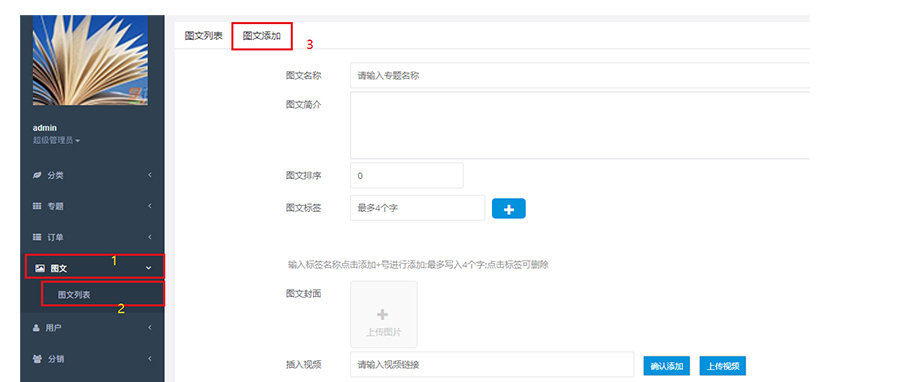Expand the 专题 menu chevron
Screen dimensions: 924x382
click(150, 206)
